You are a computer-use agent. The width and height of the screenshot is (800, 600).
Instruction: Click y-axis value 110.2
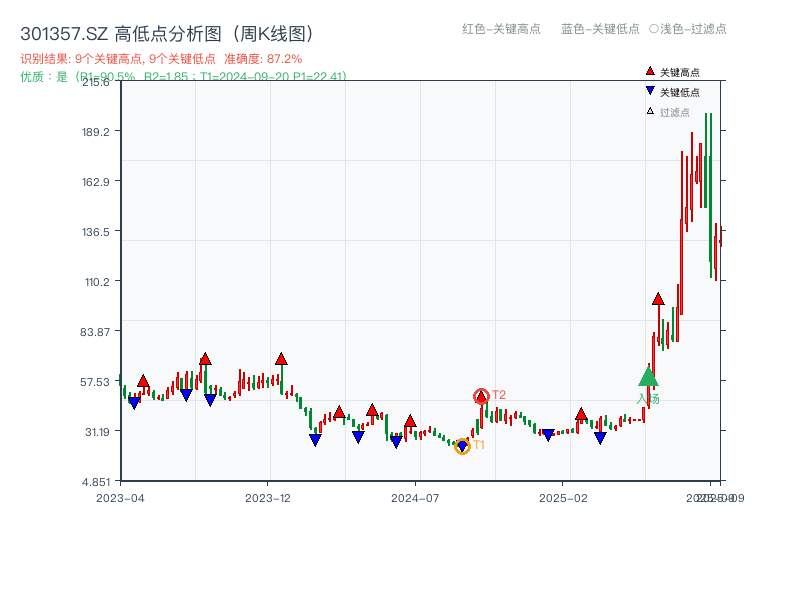coord(97,282)
